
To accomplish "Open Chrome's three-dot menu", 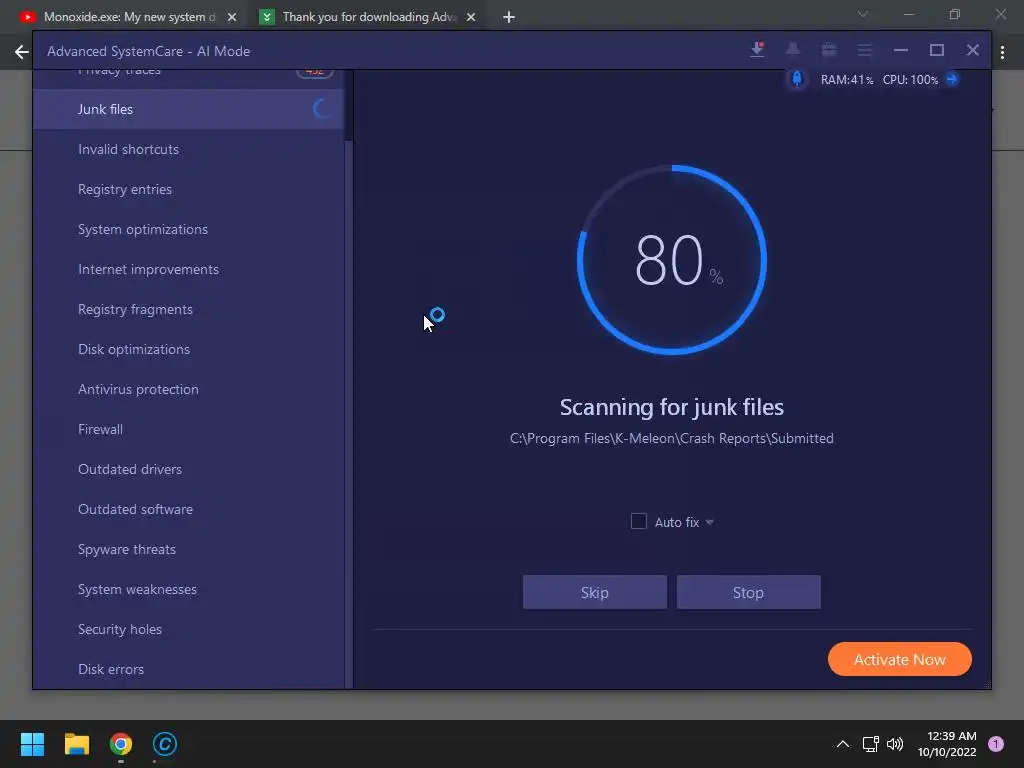I will pos(1002,52).
